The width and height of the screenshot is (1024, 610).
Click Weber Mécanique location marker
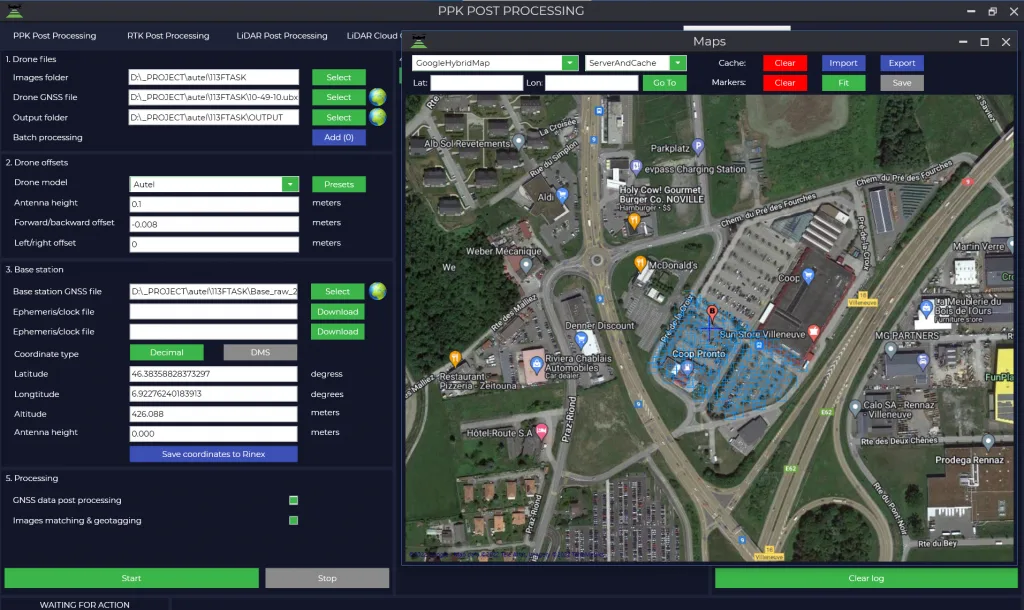(526, 265)
